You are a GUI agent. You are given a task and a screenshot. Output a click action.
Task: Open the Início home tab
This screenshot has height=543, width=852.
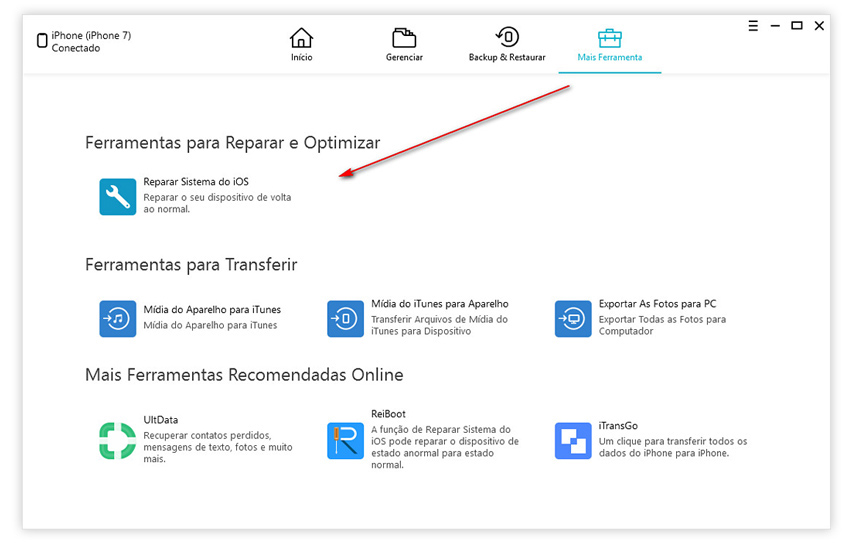301,45
